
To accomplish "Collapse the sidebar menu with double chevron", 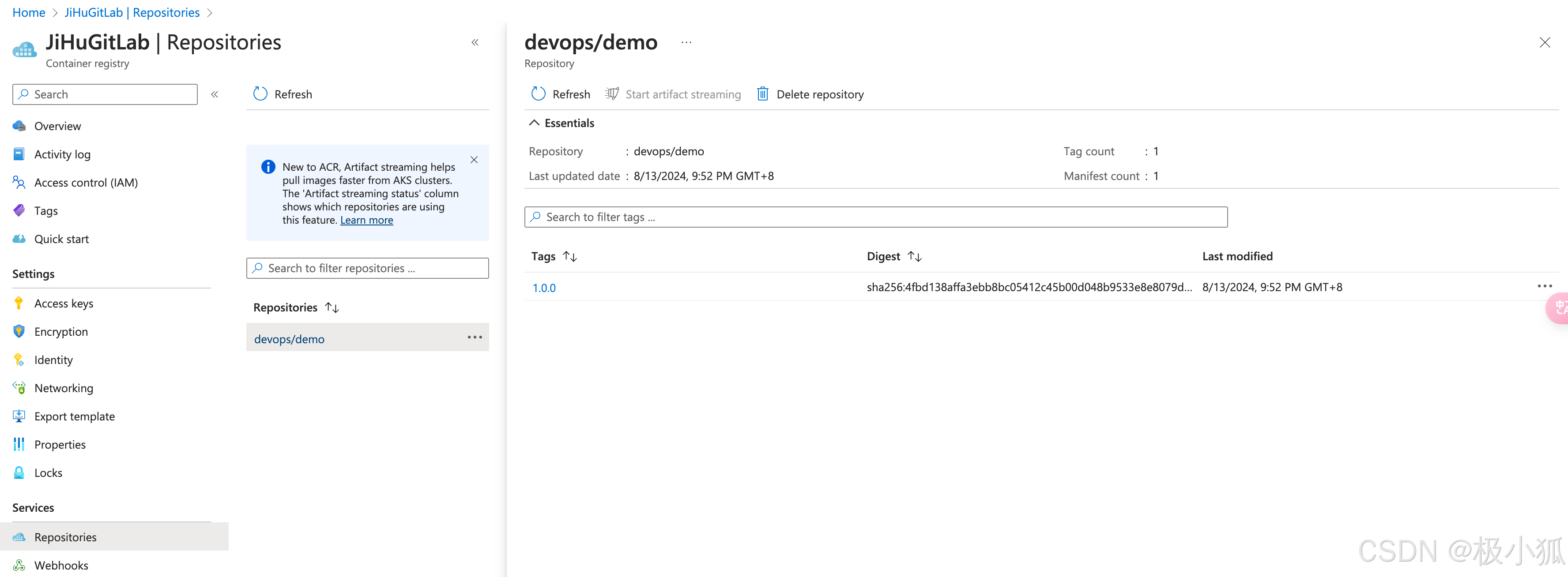I will coord(215,94).
